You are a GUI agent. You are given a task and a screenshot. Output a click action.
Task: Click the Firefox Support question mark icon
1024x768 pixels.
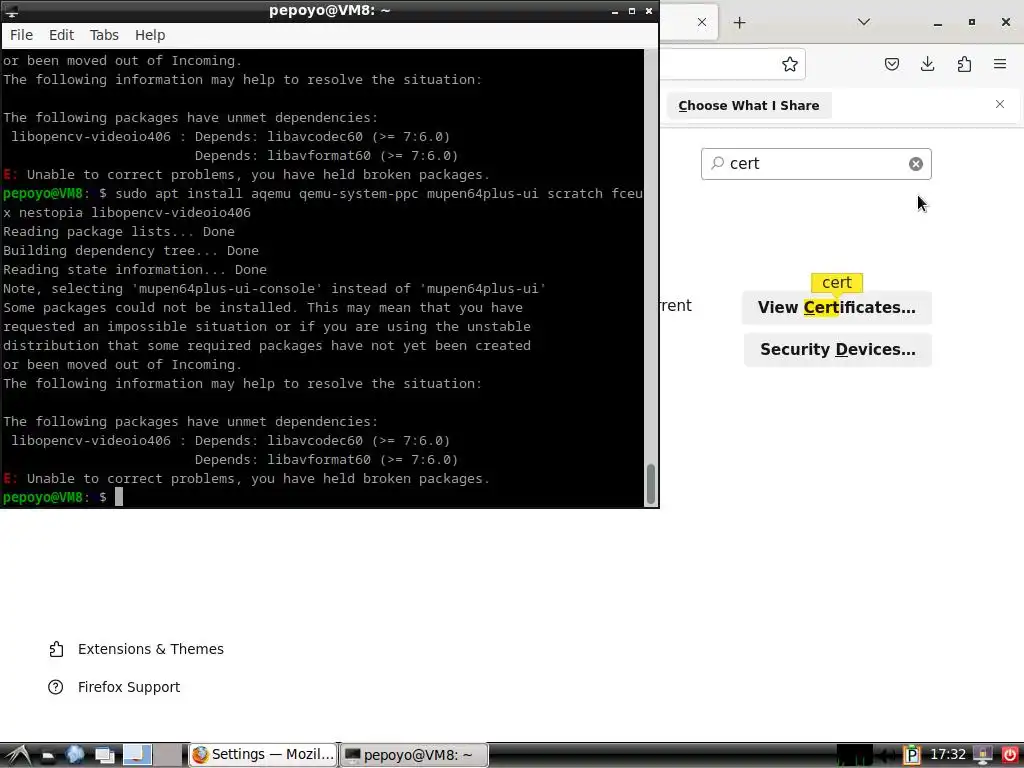(56, 687)
